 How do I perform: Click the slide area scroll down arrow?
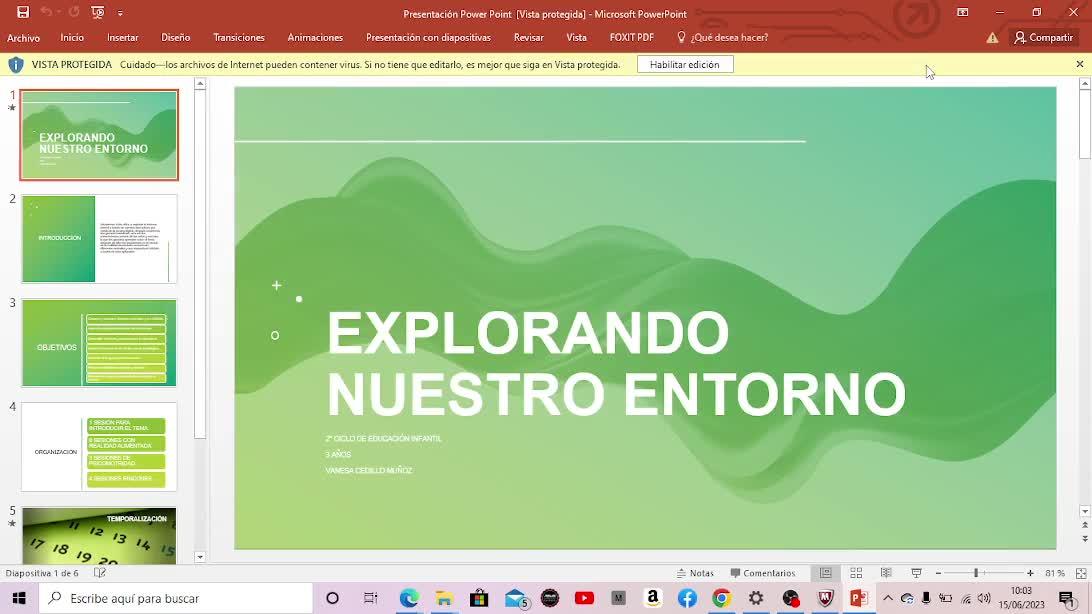coord(1084,512)
